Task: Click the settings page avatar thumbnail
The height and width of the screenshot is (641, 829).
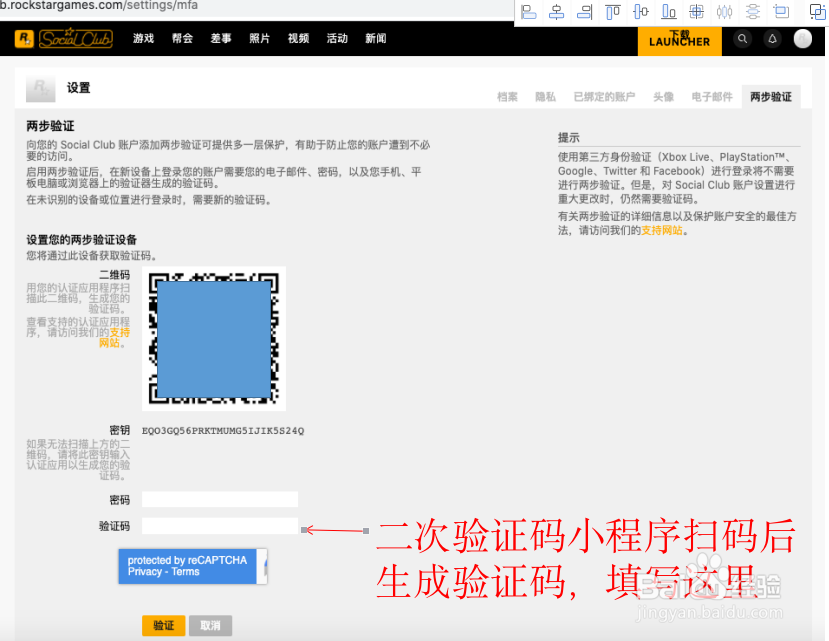Action: [41, 88]
